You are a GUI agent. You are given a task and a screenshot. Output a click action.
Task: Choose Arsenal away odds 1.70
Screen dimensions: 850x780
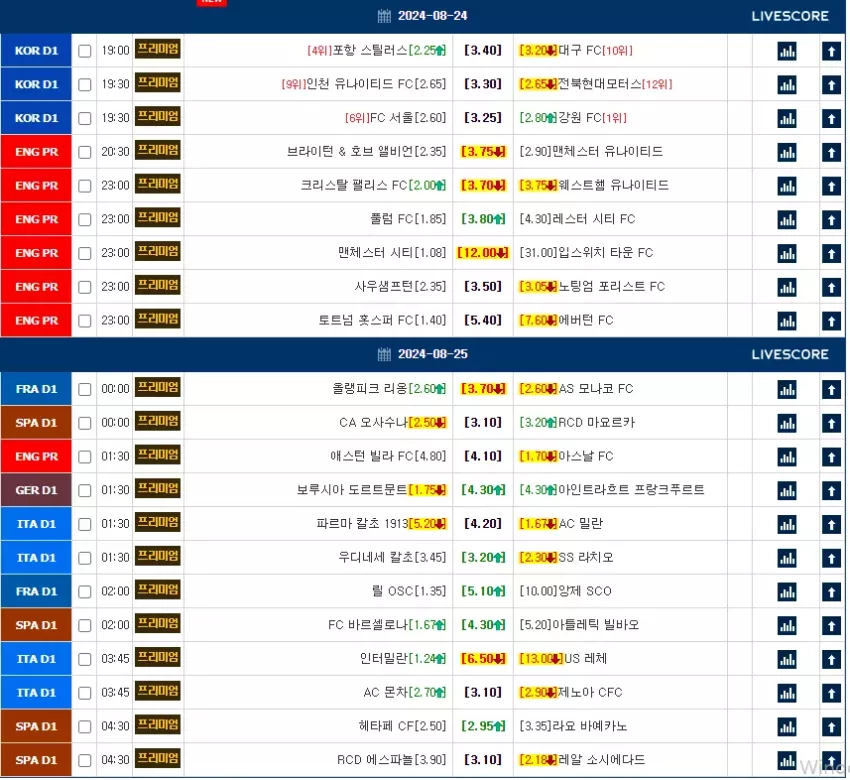pyautogui.click(x=538, y=456)
